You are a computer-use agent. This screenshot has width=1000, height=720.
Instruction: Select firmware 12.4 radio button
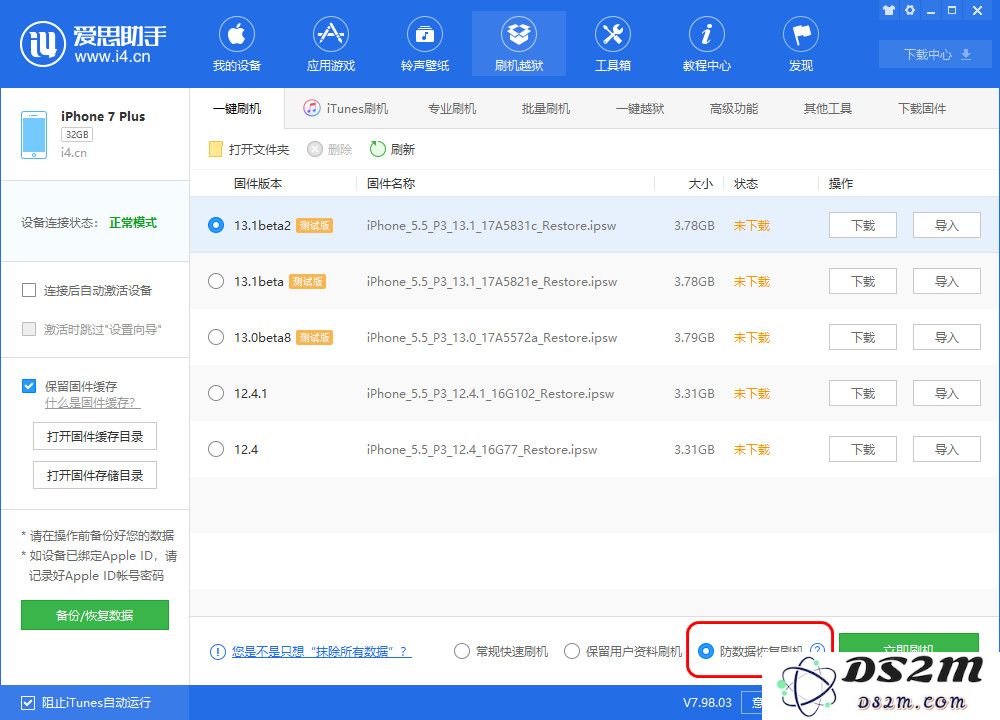pyautogui.click(x=216, y=450)
